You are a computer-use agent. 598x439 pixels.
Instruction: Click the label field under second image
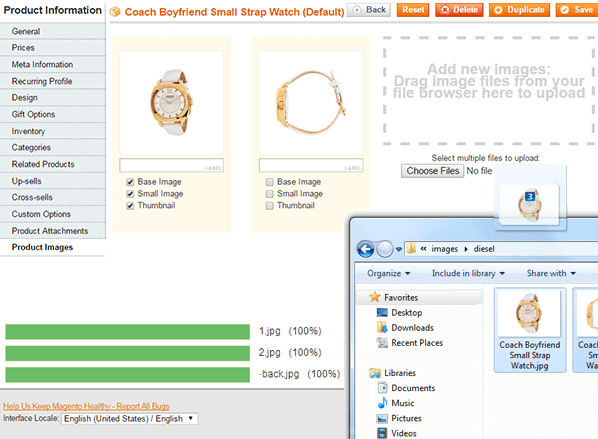(x=311, y=166)
